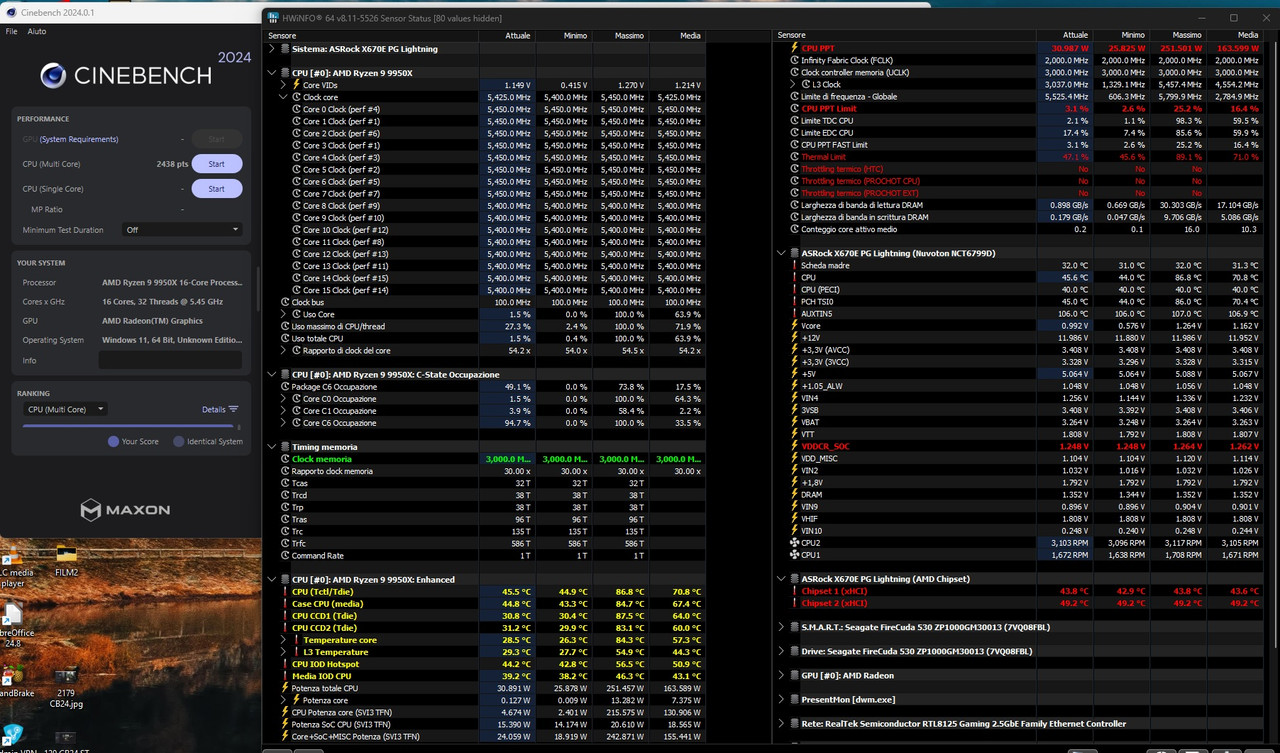Click the chip icon beside Sistema: ASRock X670E PG Lightning
This screenshot has width=1280, height=753.
coord(285,48)
